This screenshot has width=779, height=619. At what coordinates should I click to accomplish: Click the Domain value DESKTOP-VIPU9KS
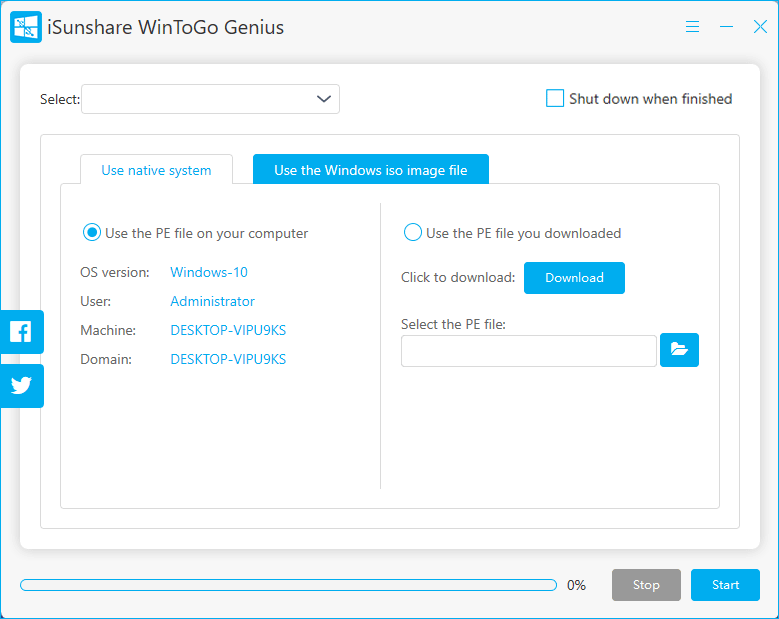[x=228, y=359]
